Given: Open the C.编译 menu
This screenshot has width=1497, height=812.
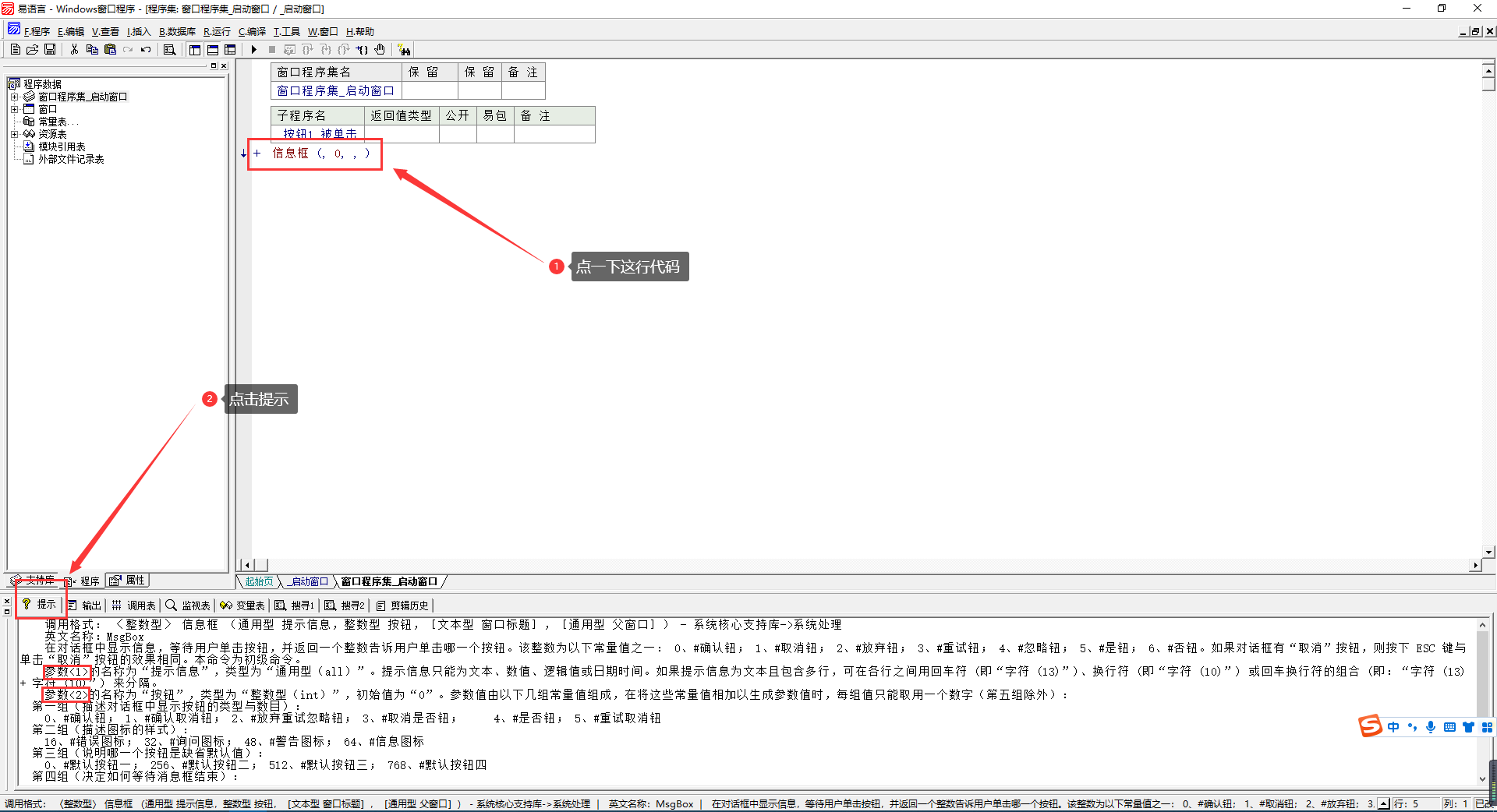Looking at the screenshot, I should (x=252, y=31).
